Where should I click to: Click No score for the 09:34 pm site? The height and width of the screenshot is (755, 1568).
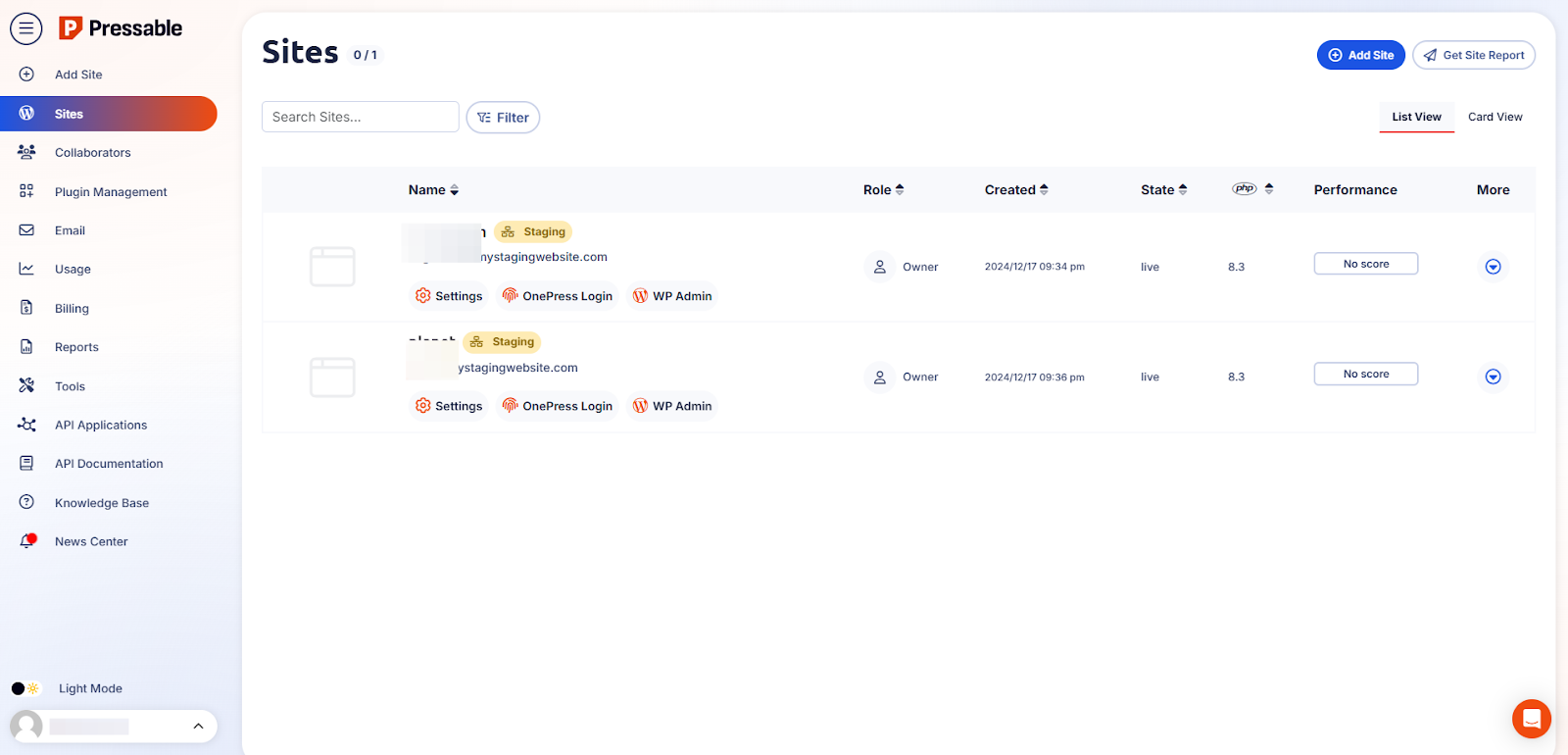[x=1365, y=264]
